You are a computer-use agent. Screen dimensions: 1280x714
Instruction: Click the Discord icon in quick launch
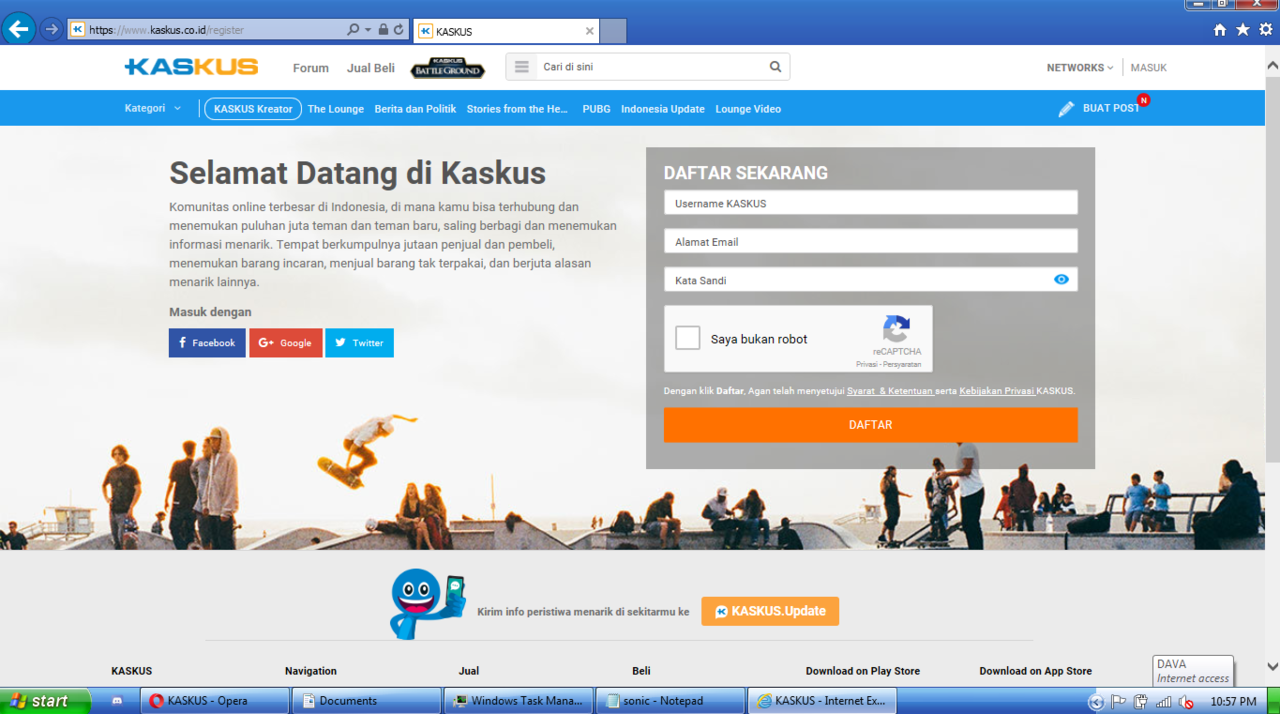[x=117, y=701]
